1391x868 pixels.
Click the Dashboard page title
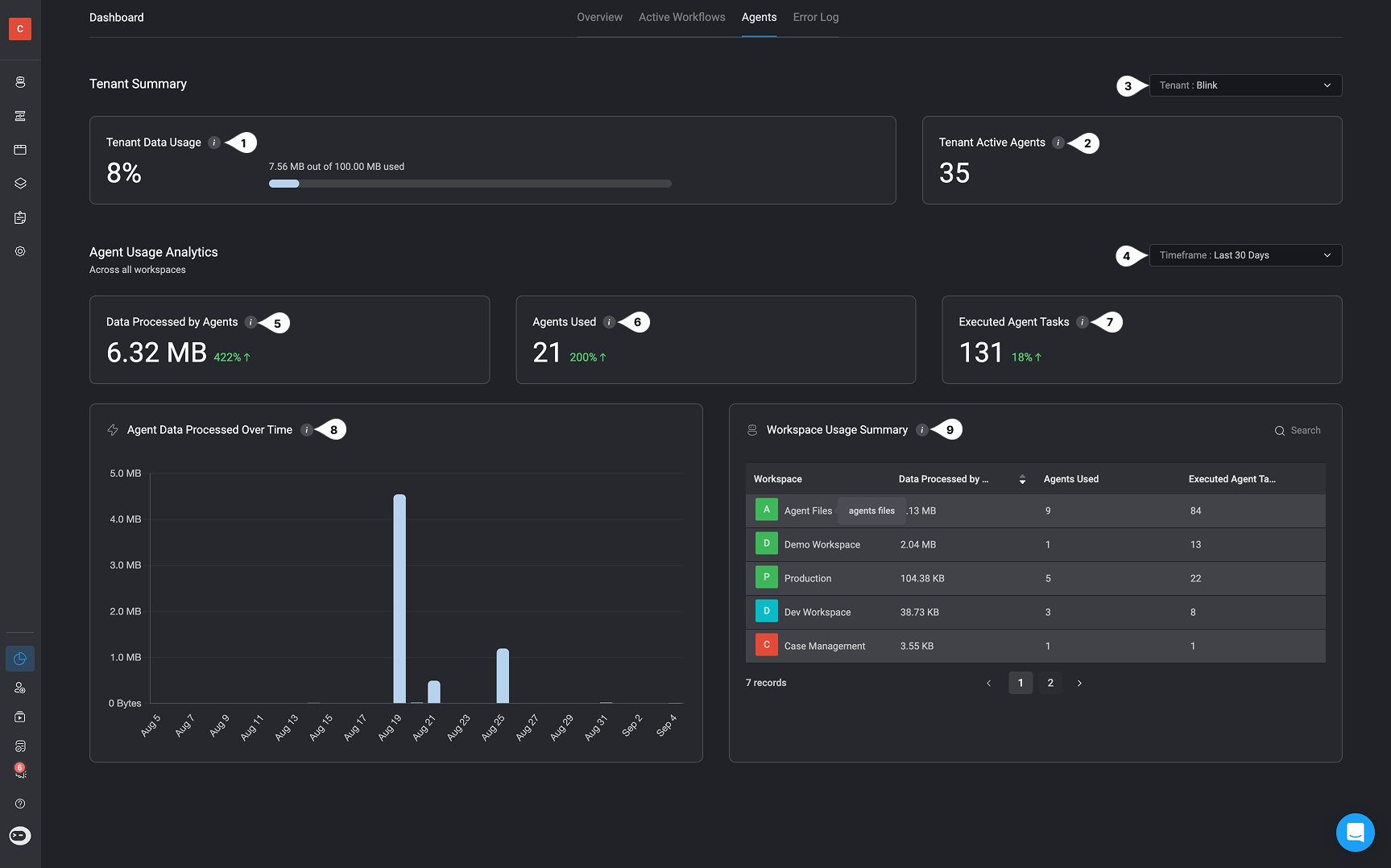[x=117, y=18]
